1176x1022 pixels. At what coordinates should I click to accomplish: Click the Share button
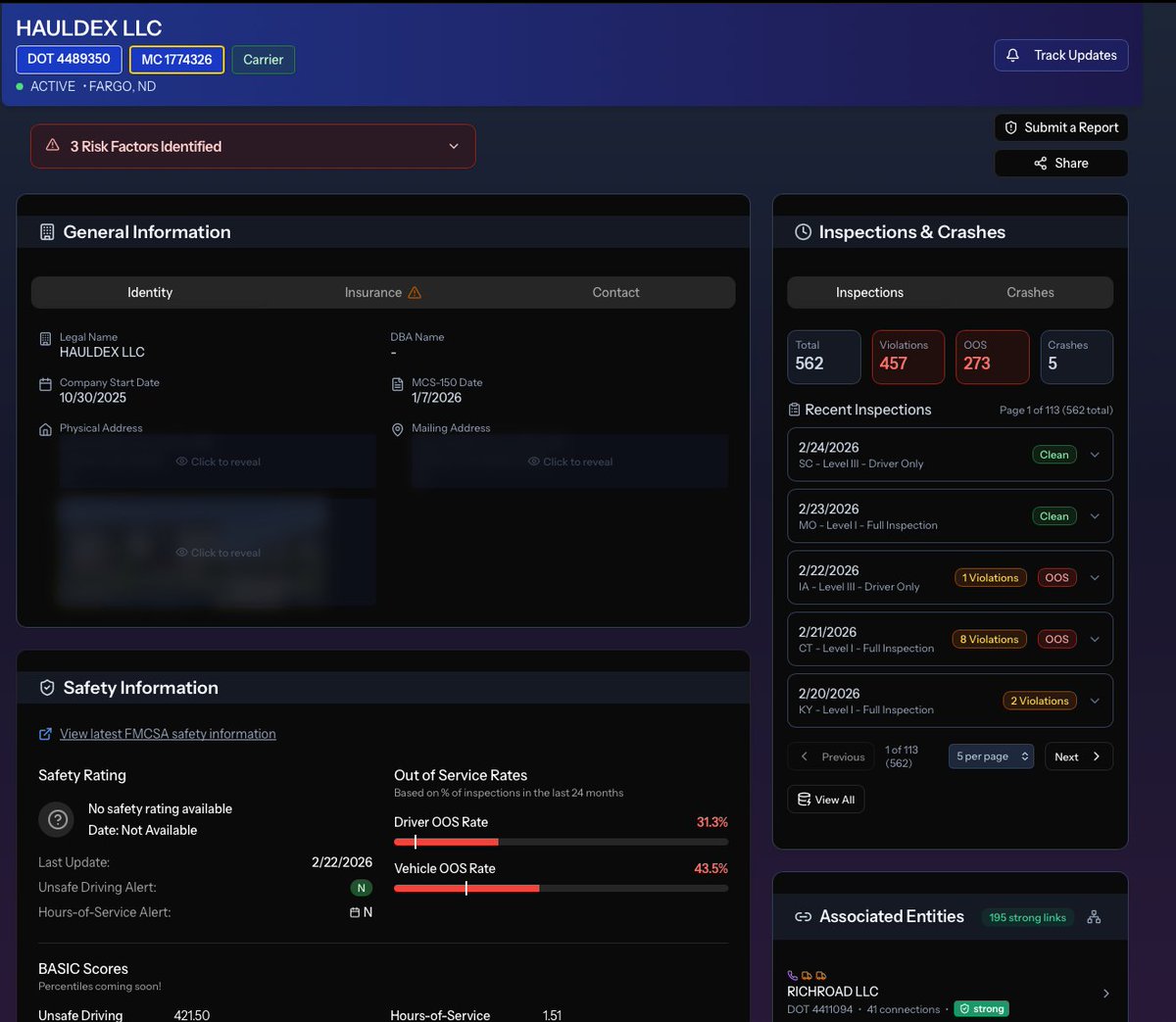pyautogui.click(x=1061, y=164)
